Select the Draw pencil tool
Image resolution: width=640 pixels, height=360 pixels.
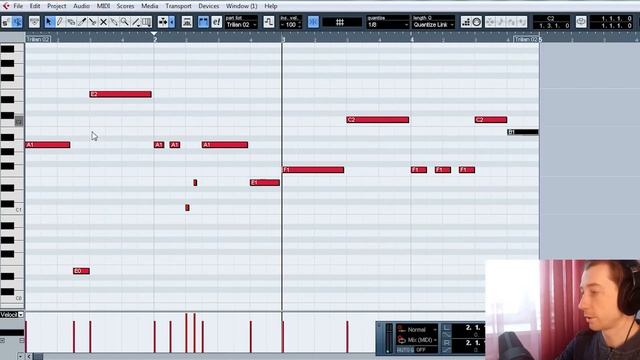coord(60,22)
